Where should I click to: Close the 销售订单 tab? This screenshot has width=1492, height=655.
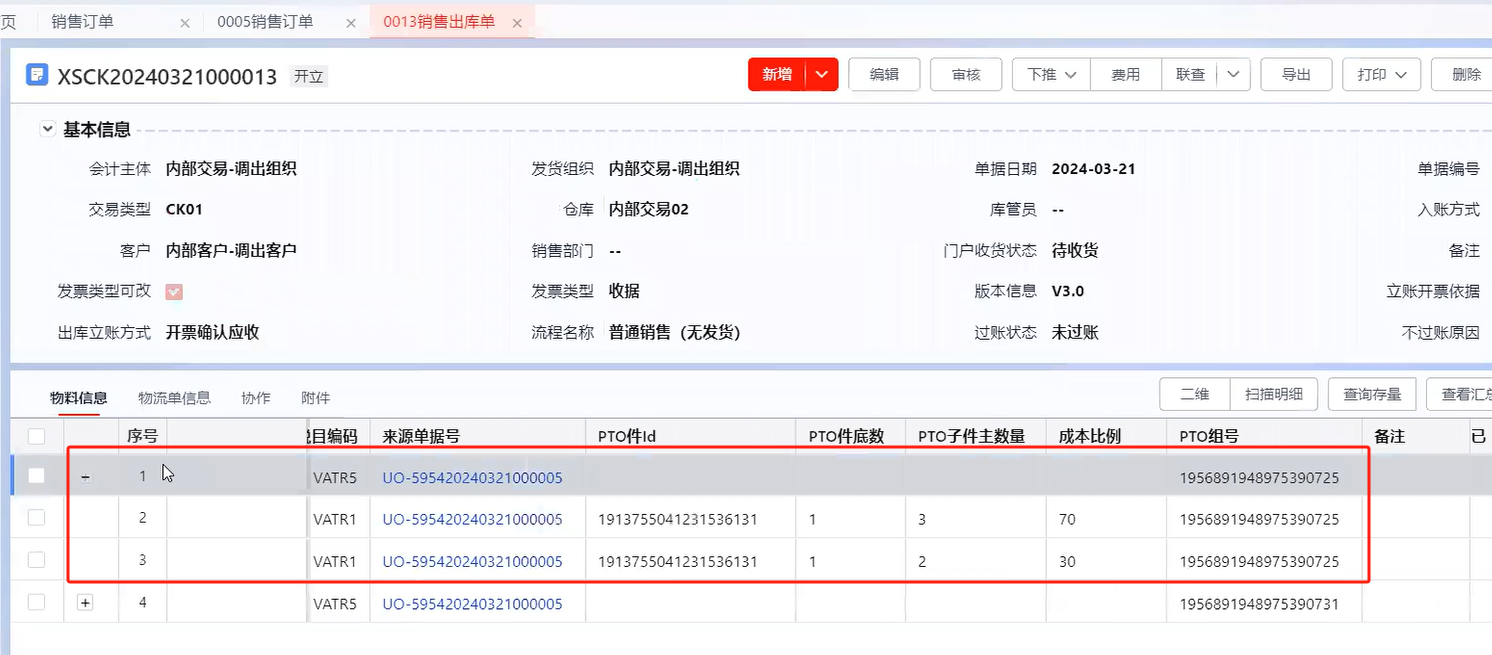(x=185, y=23)
